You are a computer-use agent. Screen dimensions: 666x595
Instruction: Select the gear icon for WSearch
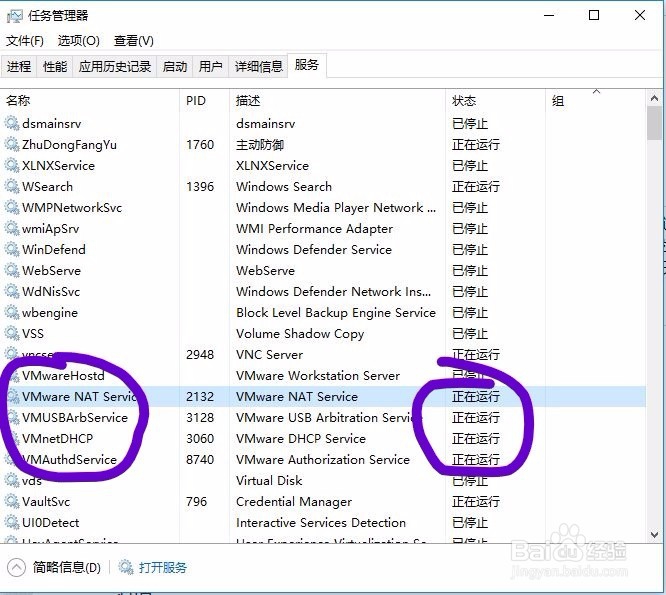pyautogui.click(x=12, y=186)
